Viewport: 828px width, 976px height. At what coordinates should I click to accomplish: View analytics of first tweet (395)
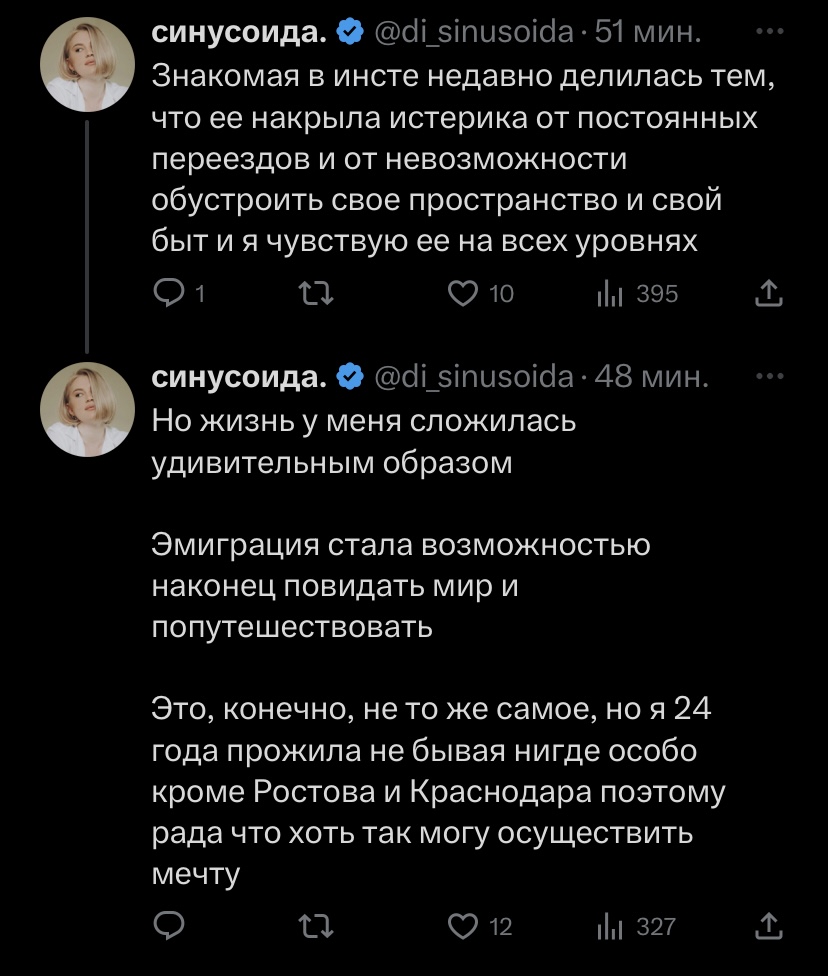[x=611, y=293]
